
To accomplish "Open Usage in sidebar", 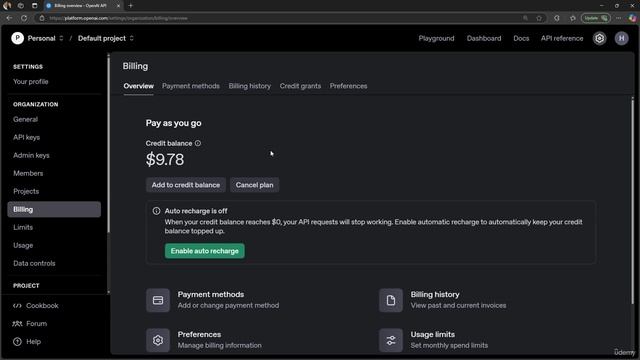I will (23, 245).
